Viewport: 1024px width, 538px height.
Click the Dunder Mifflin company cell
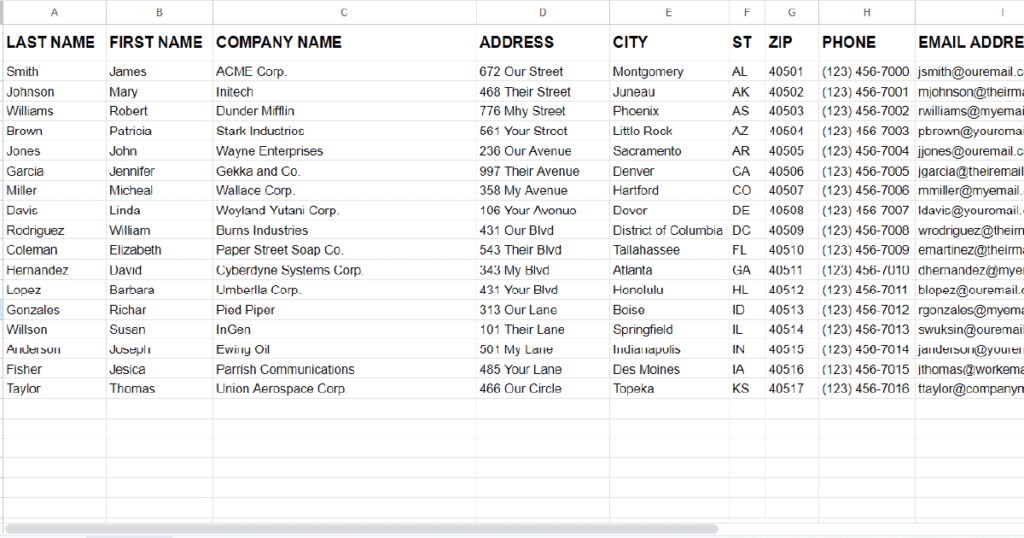(344, 111)
